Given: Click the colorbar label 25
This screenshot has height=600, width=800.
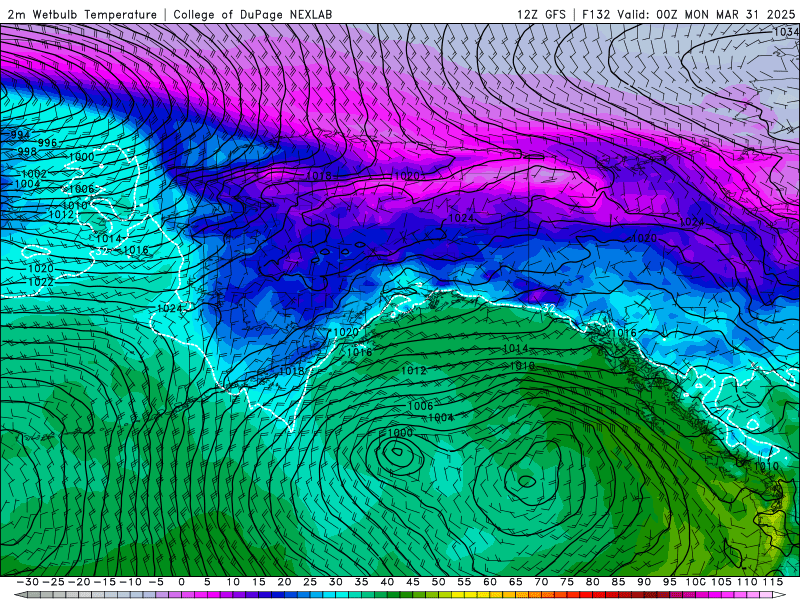Looking at the screenshot, I should (x=310, y=582).
